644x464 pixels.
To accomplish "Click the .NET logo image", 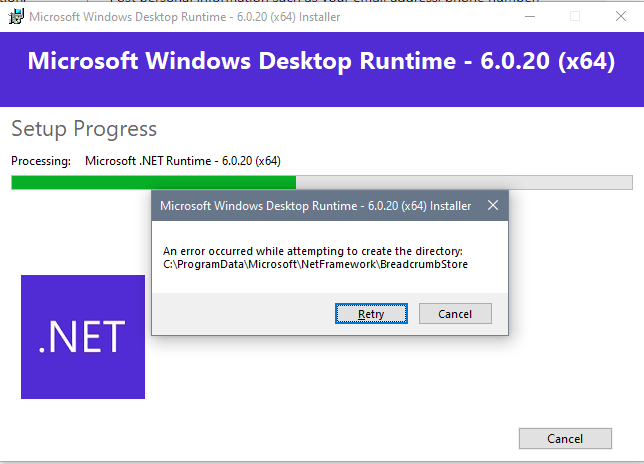I will [x=83, y=337].
